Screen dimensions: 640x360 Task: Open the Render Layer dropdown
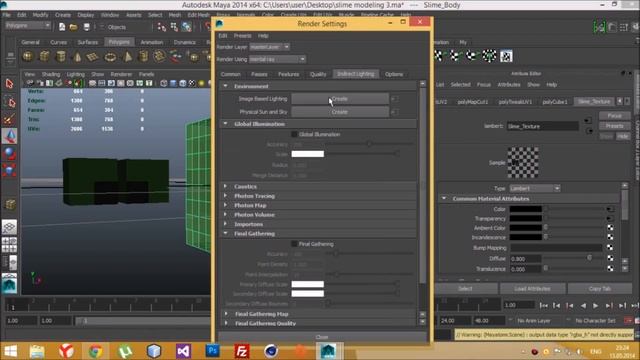pos(270,47)
